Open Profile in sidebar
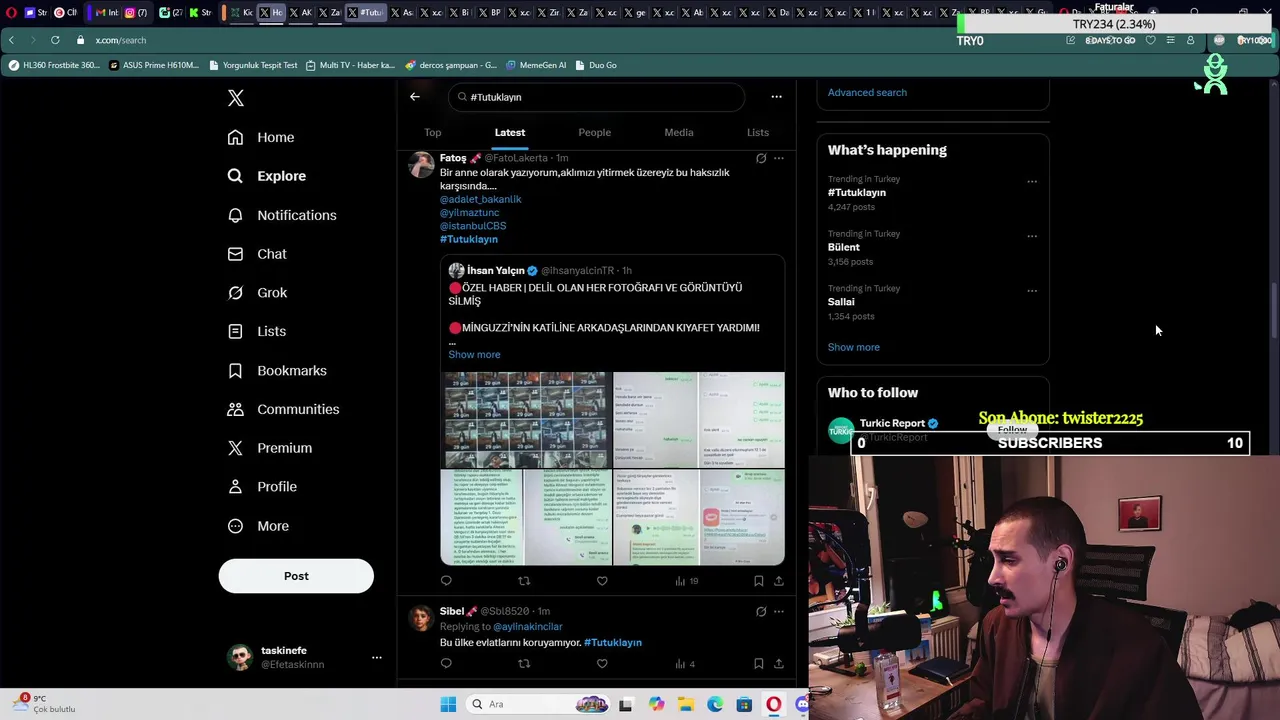The width and height of the screenshot is (1280, 720). coord(262,487)
